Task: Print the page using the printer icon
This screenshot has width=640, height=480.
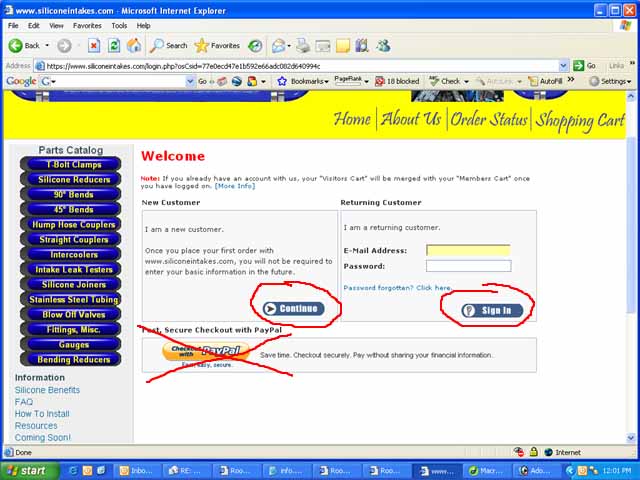Action: click(x=303, y=45)
